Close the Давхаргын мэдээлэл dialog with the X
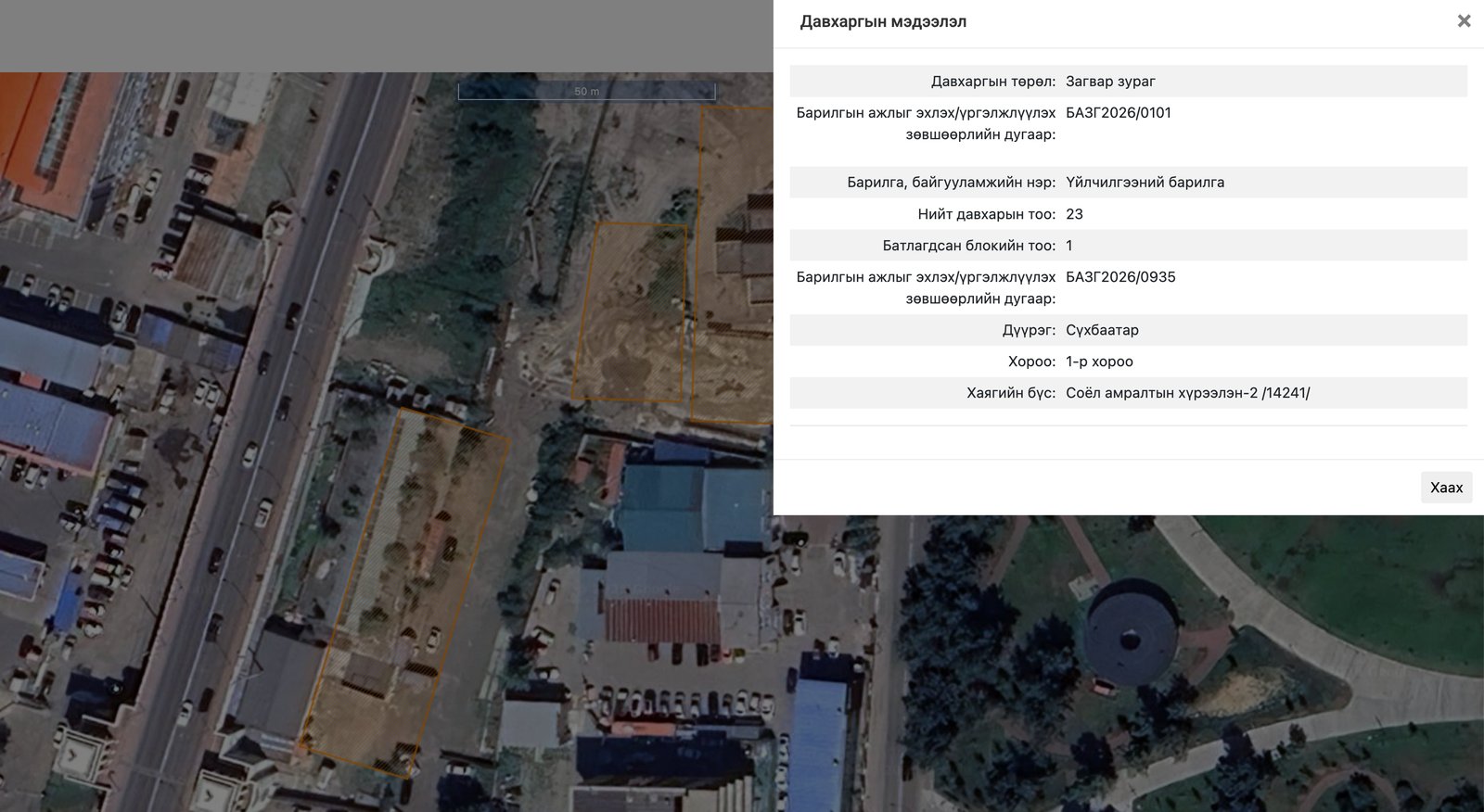This screenshot has width=1484, height=812. pos(1464,20)
